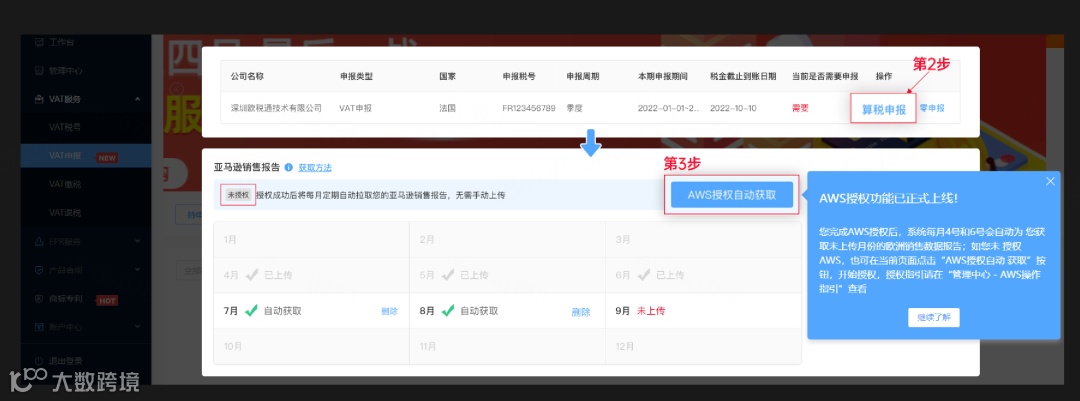The image size is (1080, 401).
Task: Click the 继续了解 button in the tooltip
Action: tap(933, 318)
